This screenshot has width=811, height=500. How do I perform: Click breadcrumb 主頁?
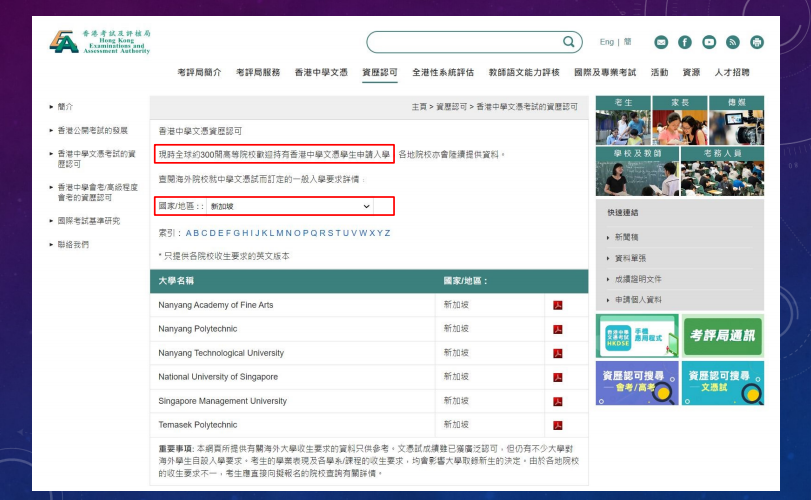click(419, 107)
